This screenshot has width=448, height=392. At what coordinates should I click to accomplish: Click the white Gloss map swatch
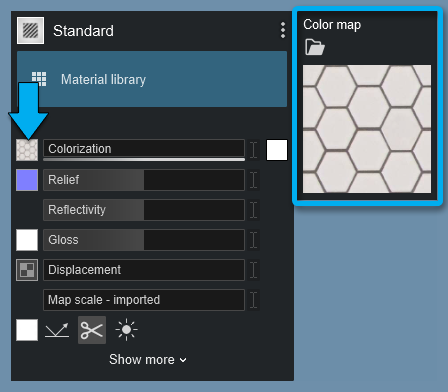pyautogui.click(x=27, y=240)
